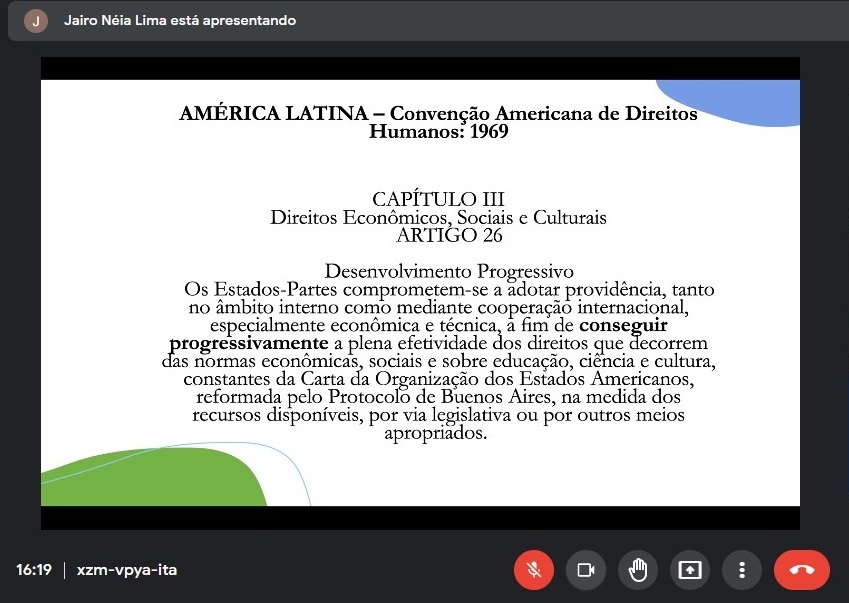The height and width of the screenshot is (603, 849).
Task: Select the "CAPÍTULO III" heading on the slide
Action: pyautogui.click(x=438, y=199)
